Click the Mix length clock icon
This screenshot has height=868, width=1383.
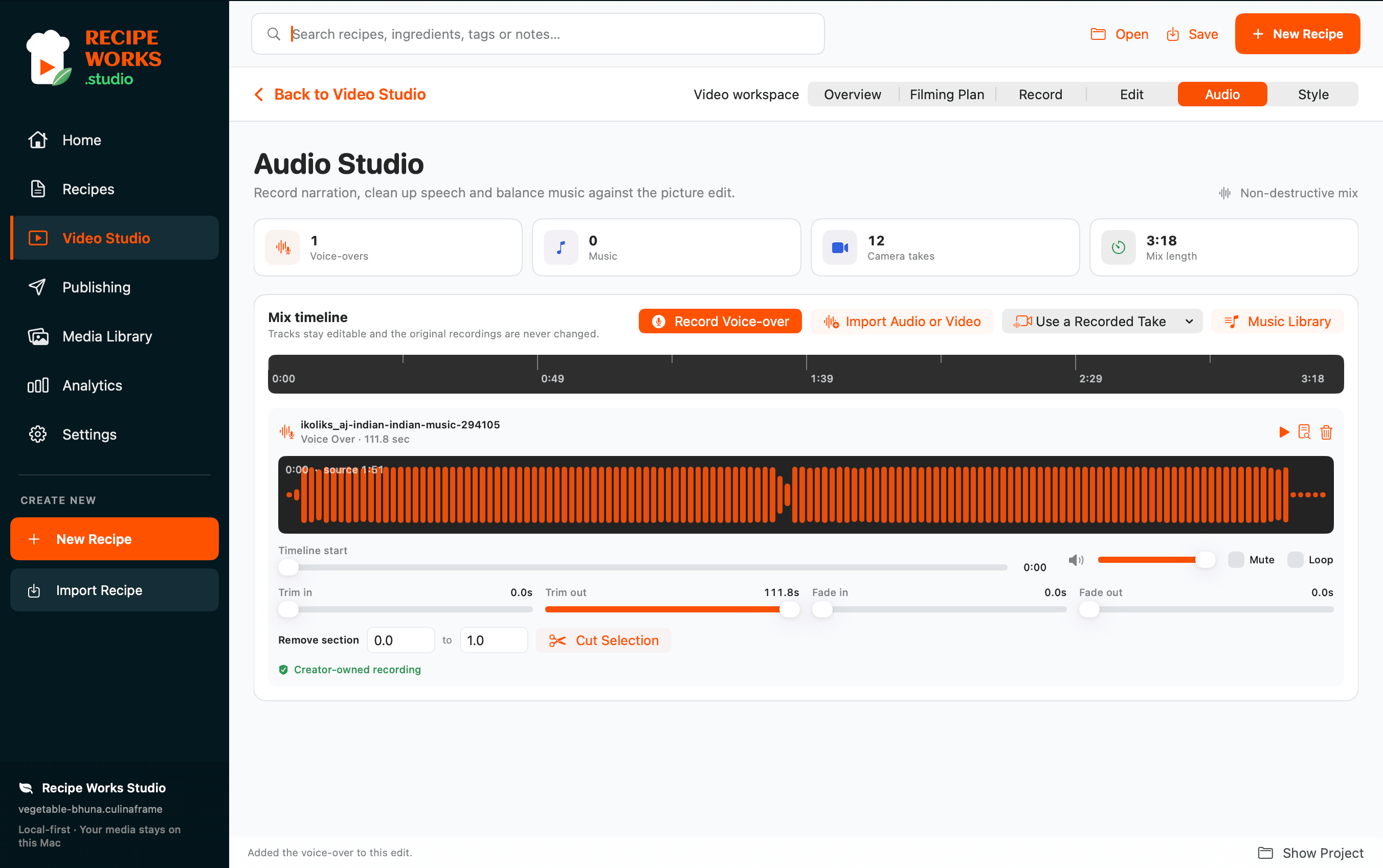tap(1118, 247)
